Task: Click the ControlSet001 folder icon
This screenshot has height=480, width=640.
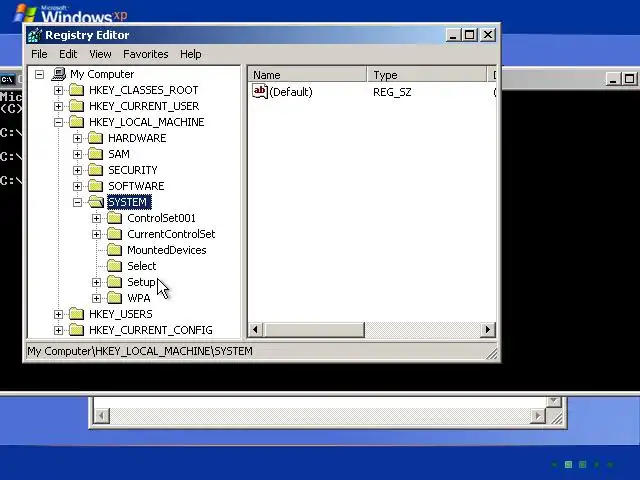Action: 115,218
